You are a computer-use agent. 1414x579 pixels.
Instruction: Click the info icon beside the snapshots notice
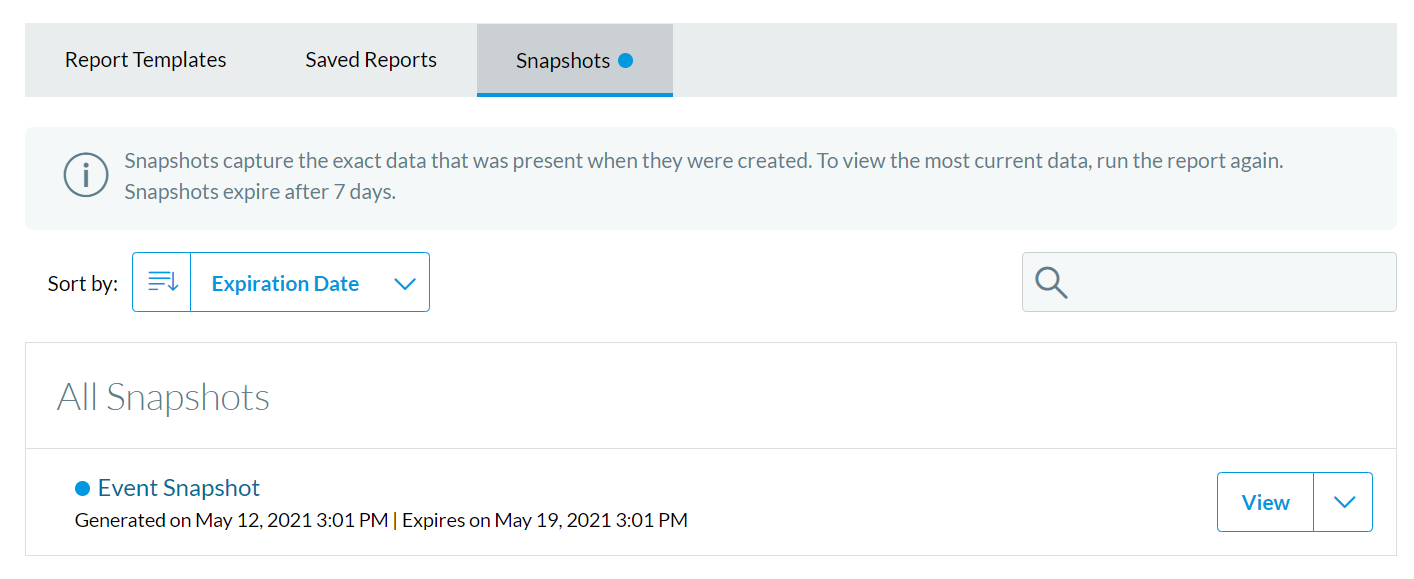coord(86,174)
